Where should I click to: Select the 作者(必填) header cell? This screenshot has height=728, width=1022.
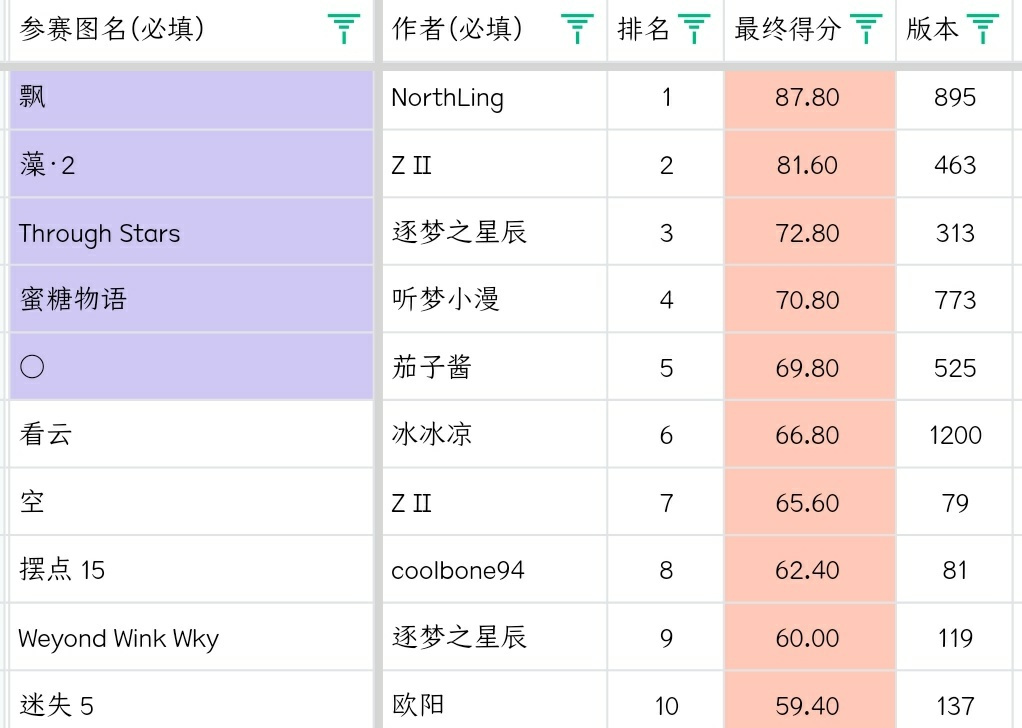pos(494,30)
